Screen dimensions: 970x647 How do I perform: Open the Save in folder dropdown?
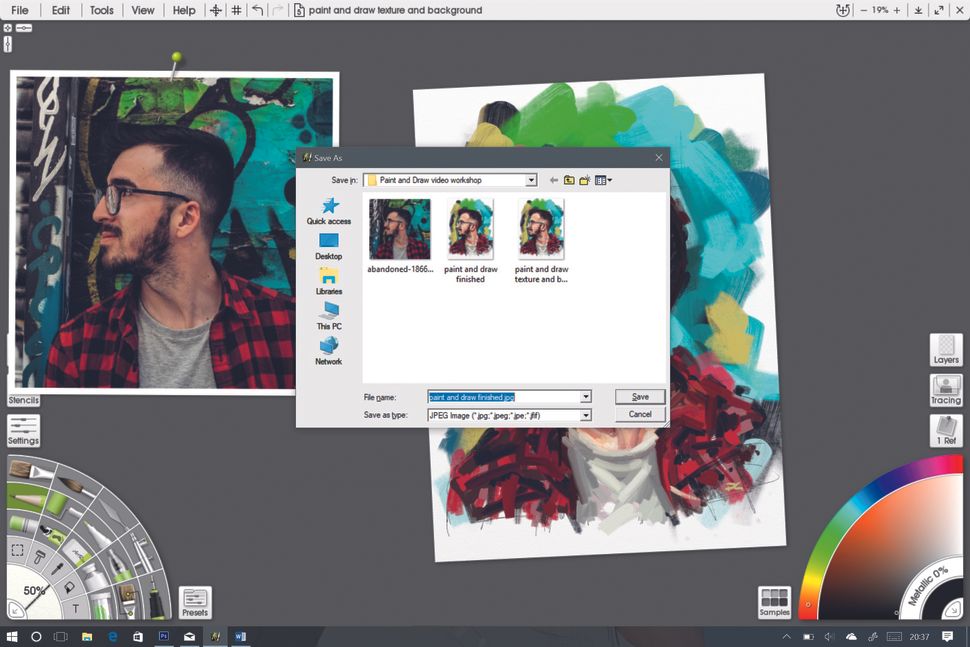pos(531,180)
